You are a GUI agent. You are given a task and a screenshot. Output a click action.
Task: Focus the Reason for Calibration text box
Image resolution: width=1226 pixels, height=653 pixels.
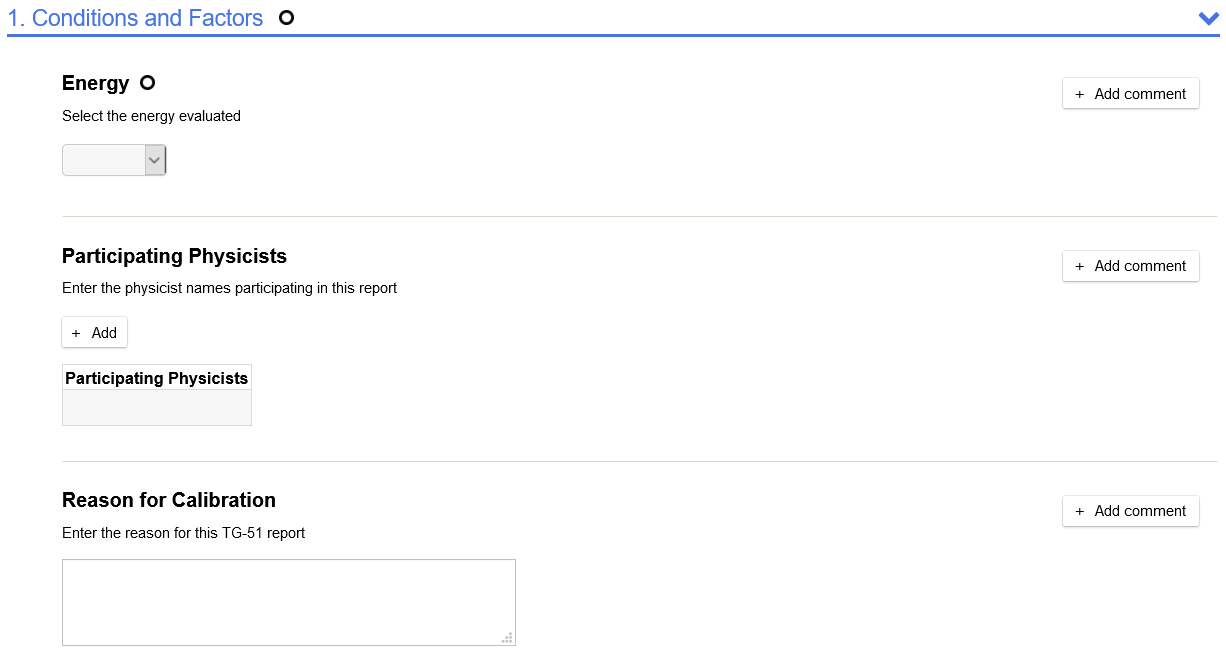tap(288, 602)
